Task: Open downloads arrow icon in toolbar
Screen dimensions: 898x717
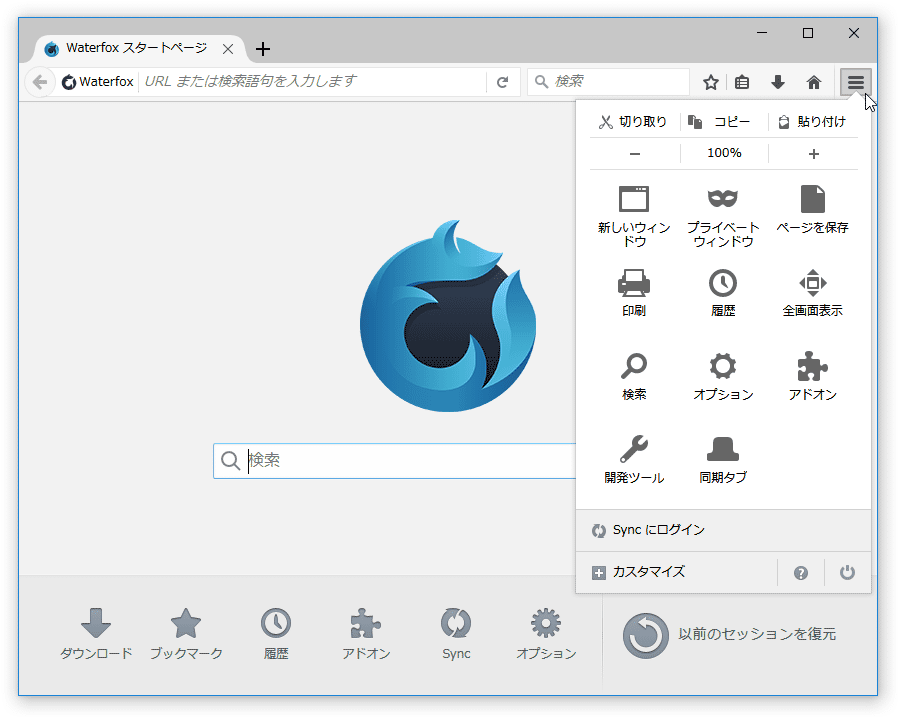Action: click(x=777, y=82)
